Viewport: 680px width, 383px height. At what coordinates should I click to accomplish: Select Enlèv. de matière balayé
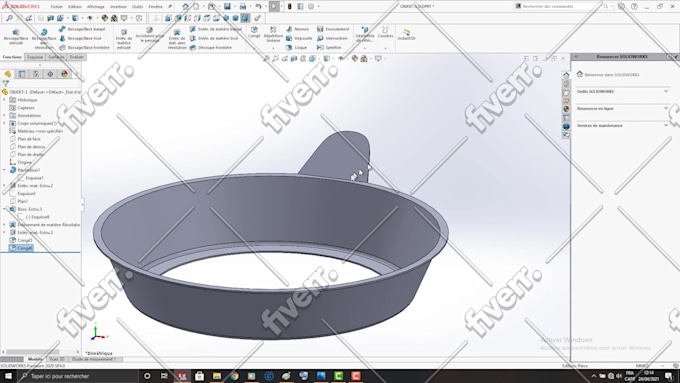coord(216,29)
